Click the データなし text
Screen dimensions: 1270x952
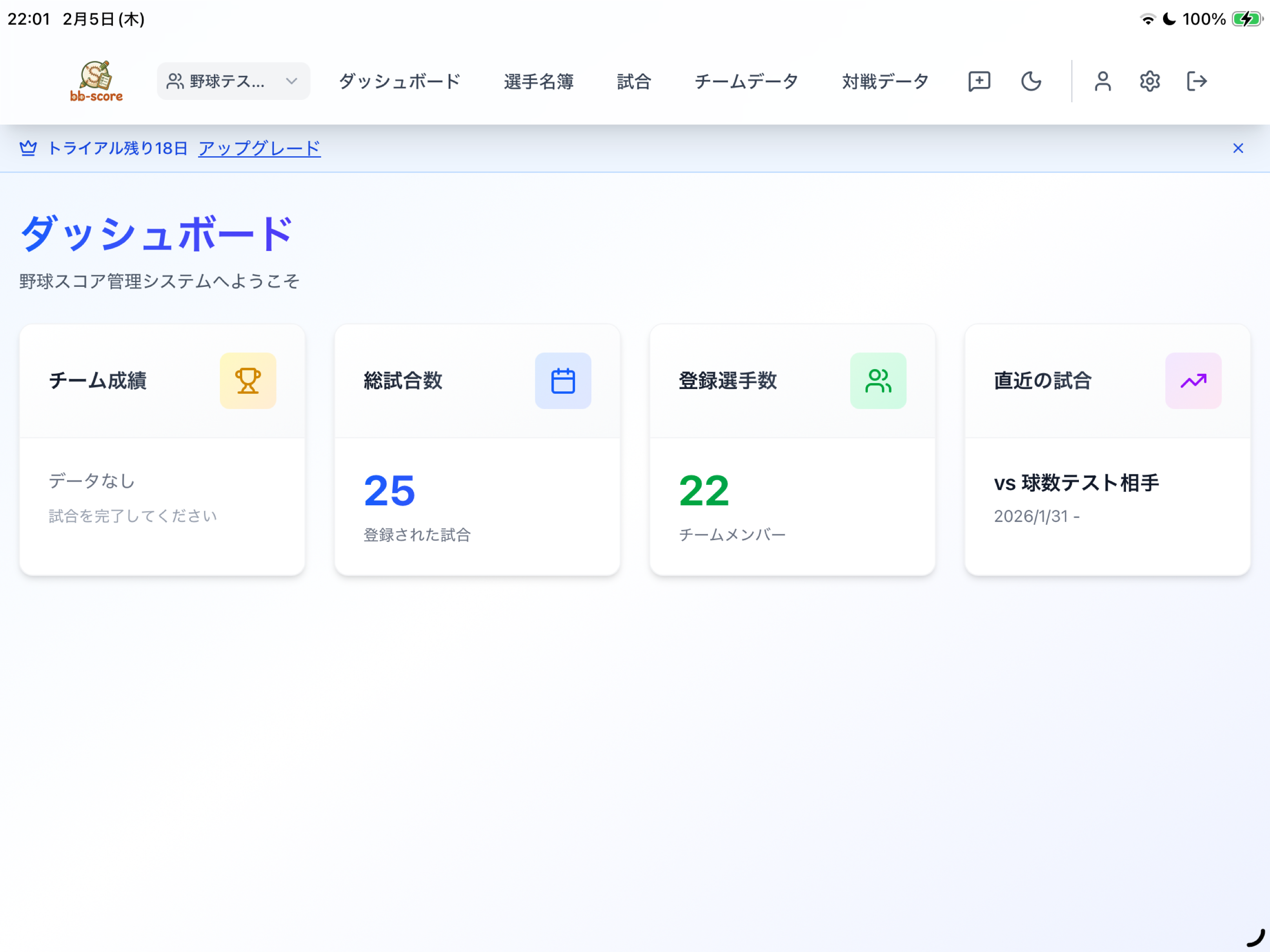pos(92,481)
